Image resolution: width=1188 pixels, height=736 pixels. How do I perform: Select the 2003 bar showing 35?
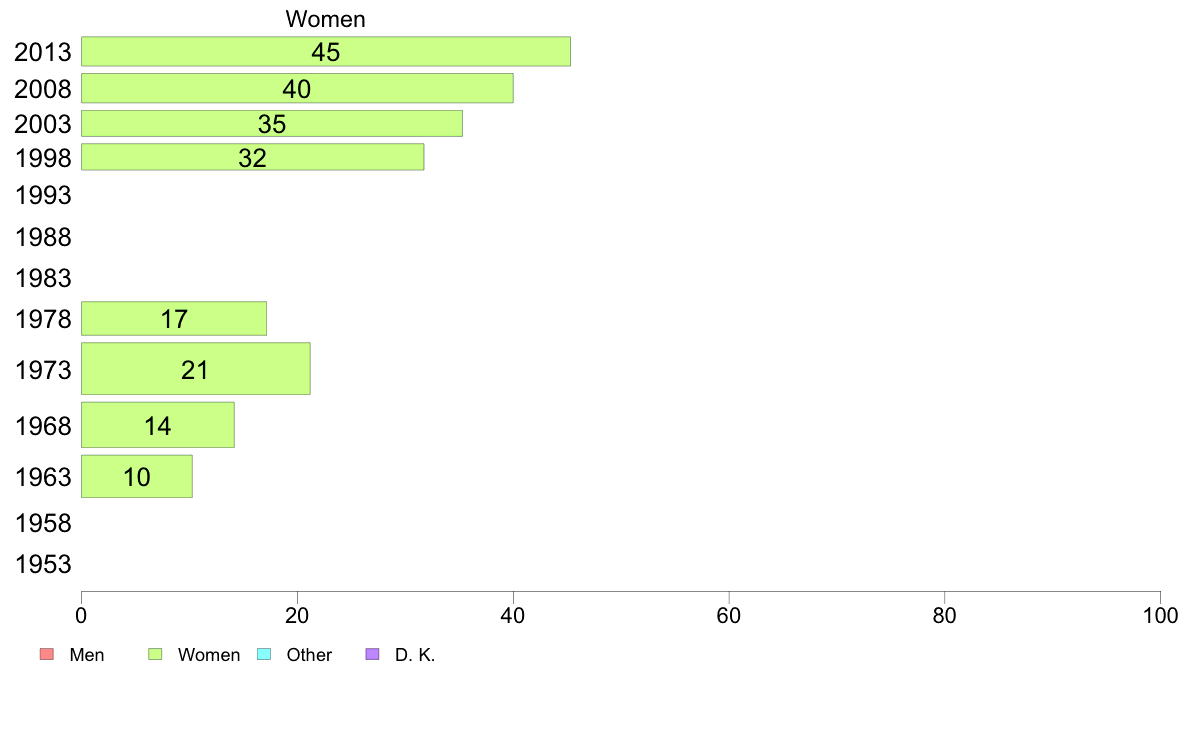pos(272,124)
